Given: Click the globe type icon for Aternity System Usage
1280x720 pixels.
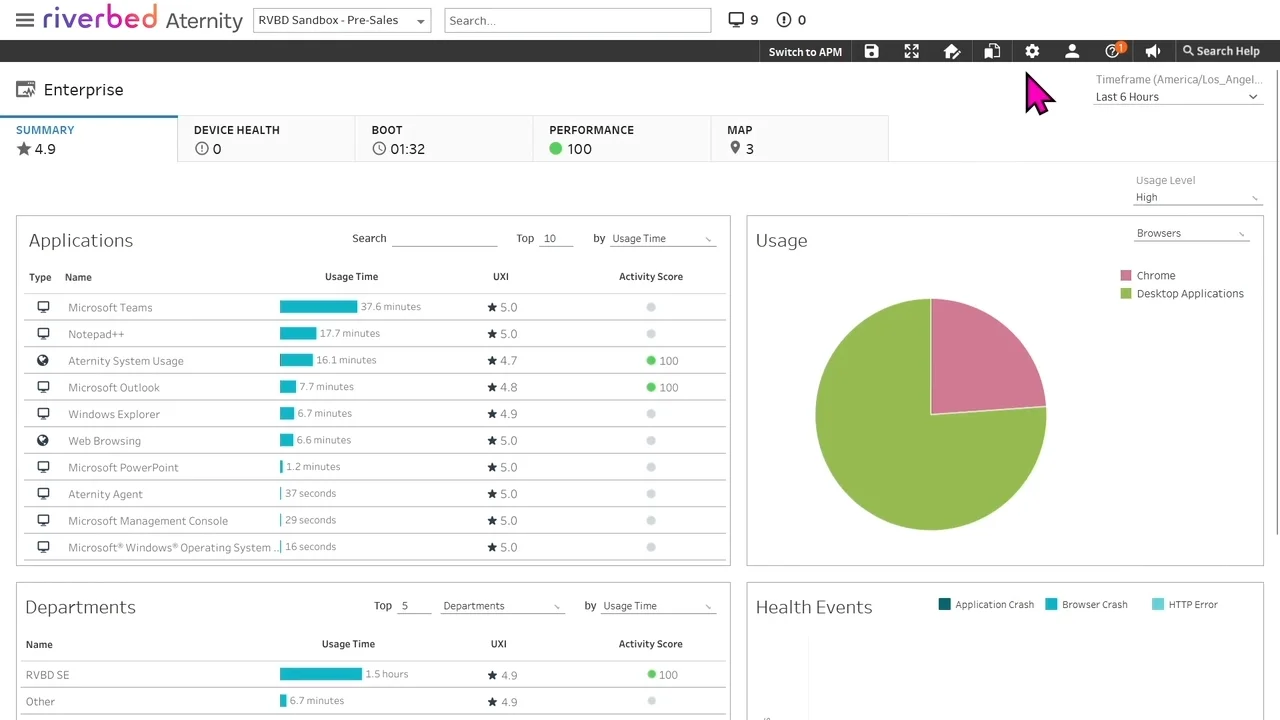Looking at the screenshot, I should (x=43, y=360).
